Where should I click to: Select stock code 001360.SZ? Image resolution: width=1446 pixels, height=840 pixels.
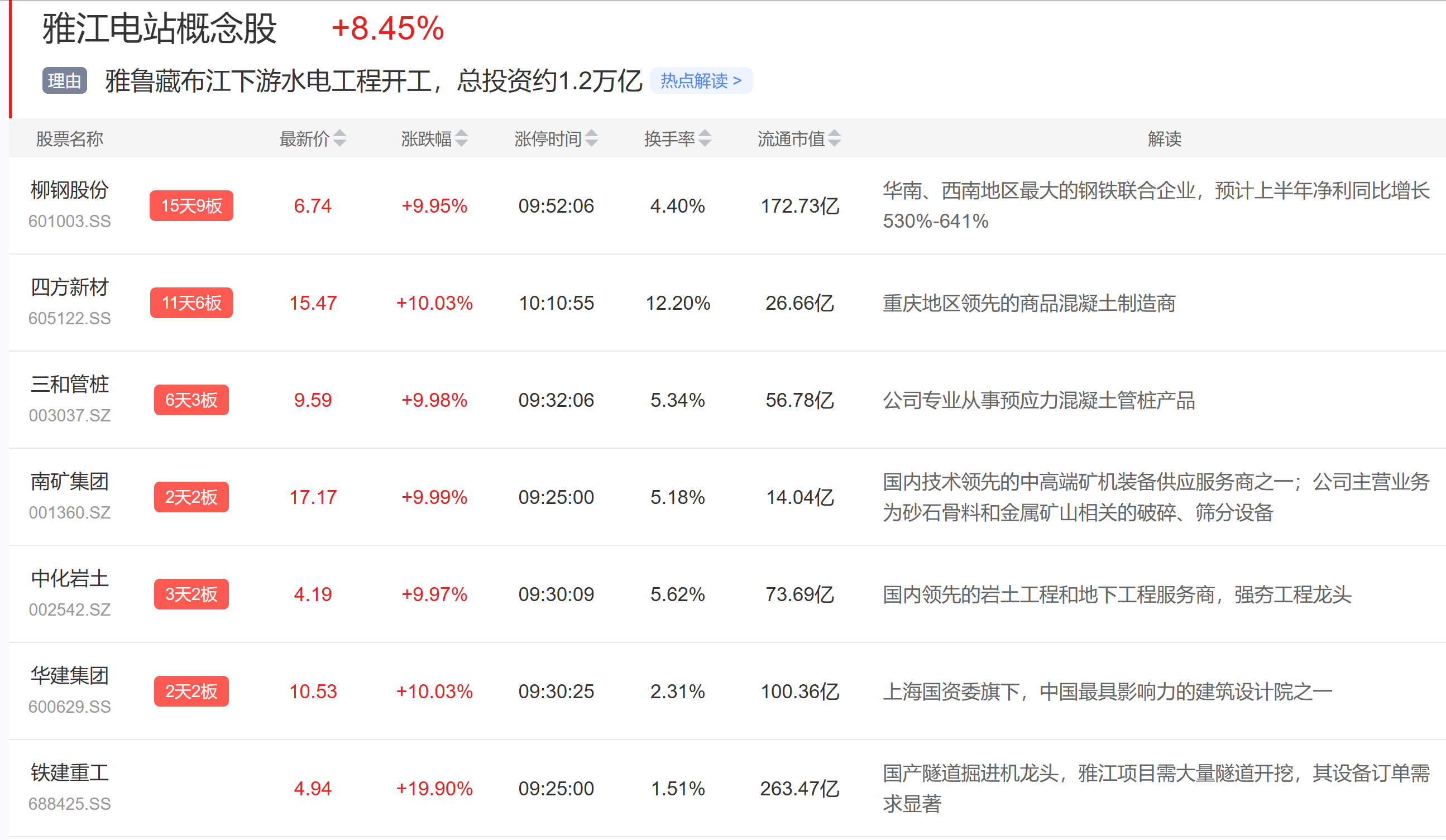[x=69, y=512]
